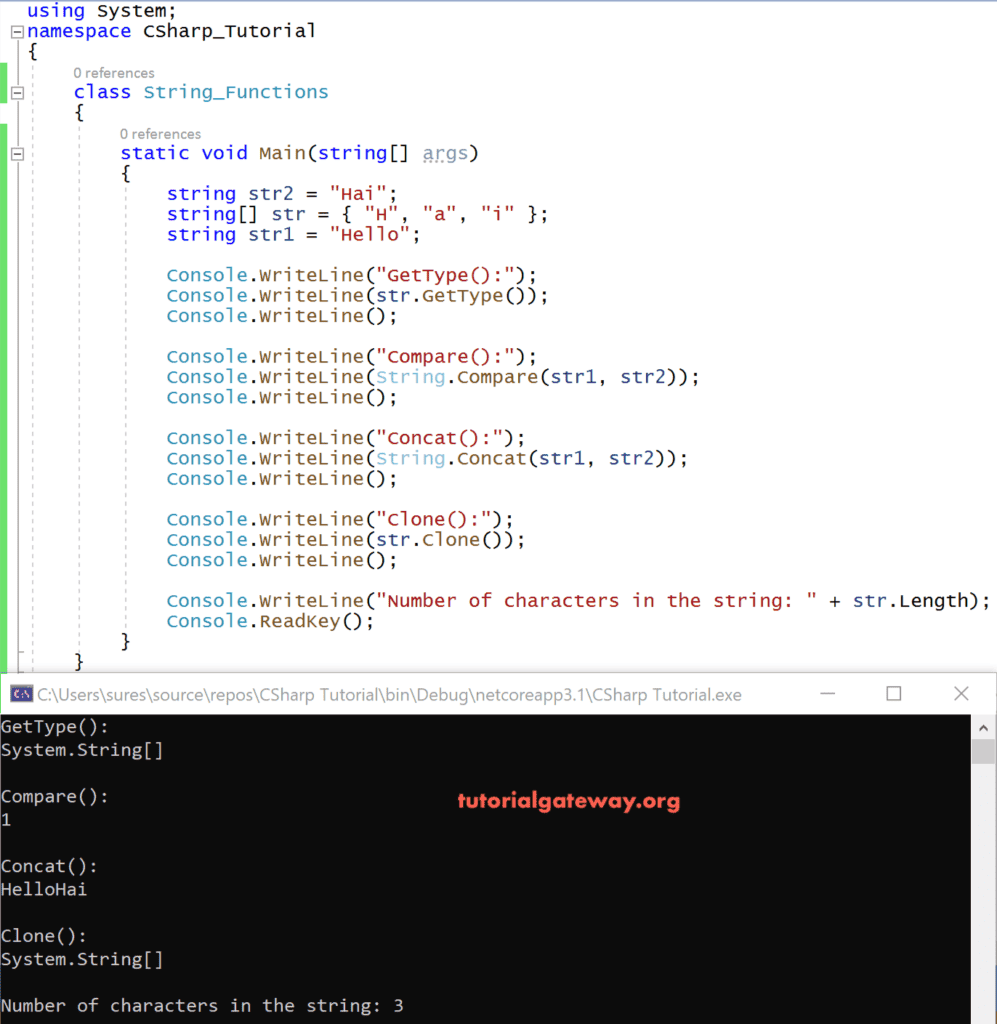
Task: Click String.Compare in the code
Action: pos(457,377)
